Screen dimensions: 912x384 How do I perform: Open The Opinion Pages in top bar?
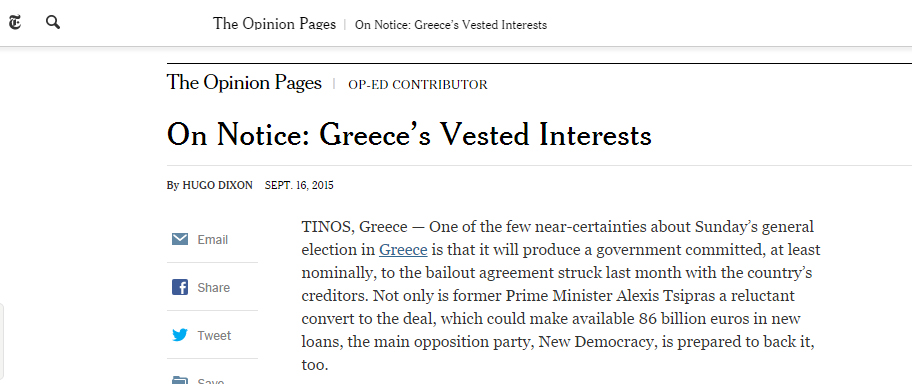click(274, 24)
